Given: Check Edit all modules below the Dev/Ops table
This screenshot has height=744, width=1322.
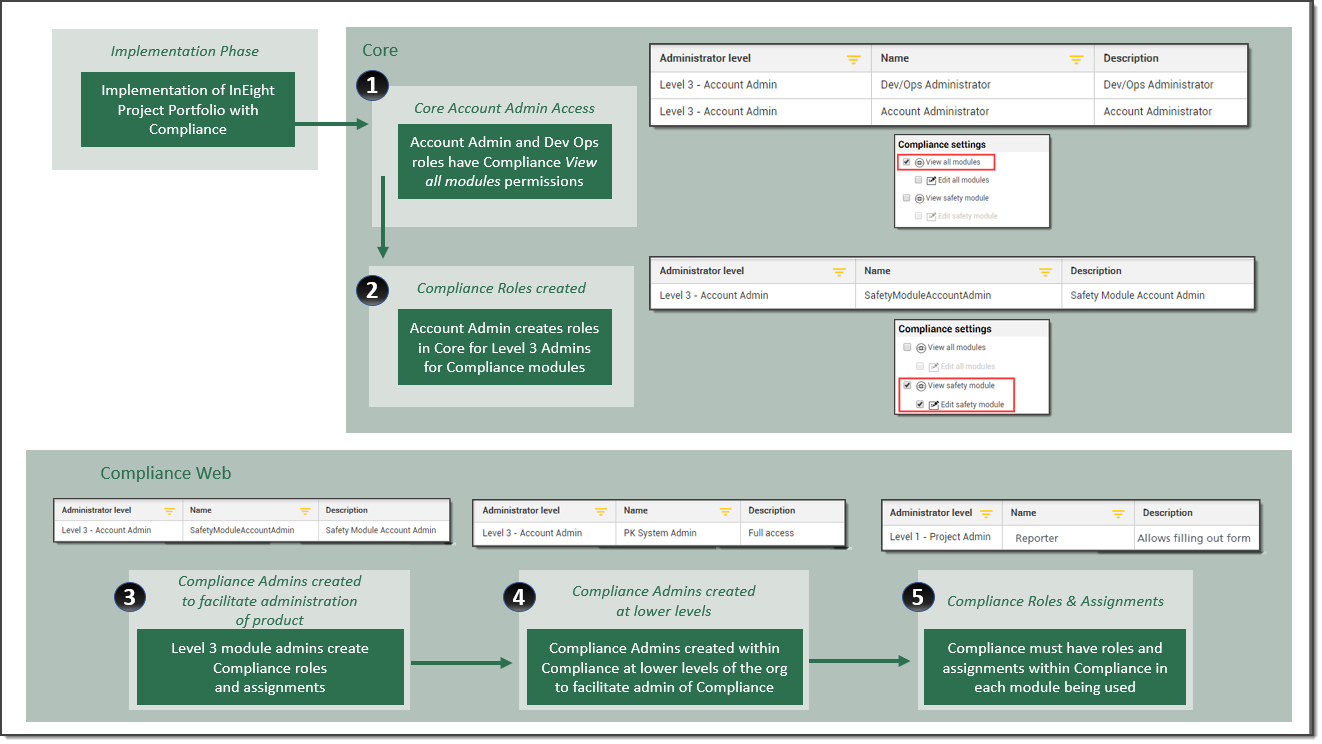Looking at the screenshot, I should coord(919,180).
